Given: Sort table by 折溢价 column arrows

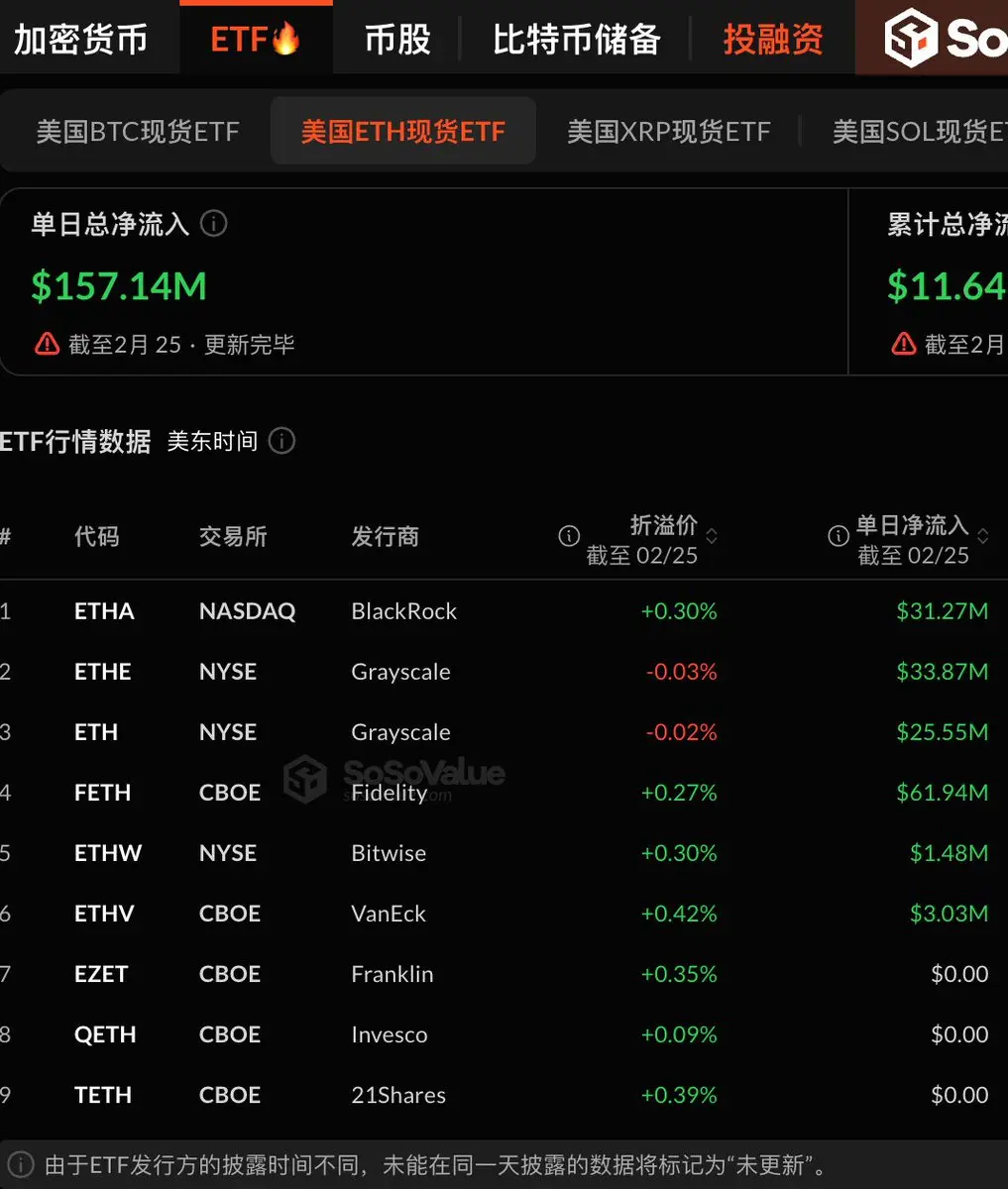Looking at the screenshot, I should (711, 536).
